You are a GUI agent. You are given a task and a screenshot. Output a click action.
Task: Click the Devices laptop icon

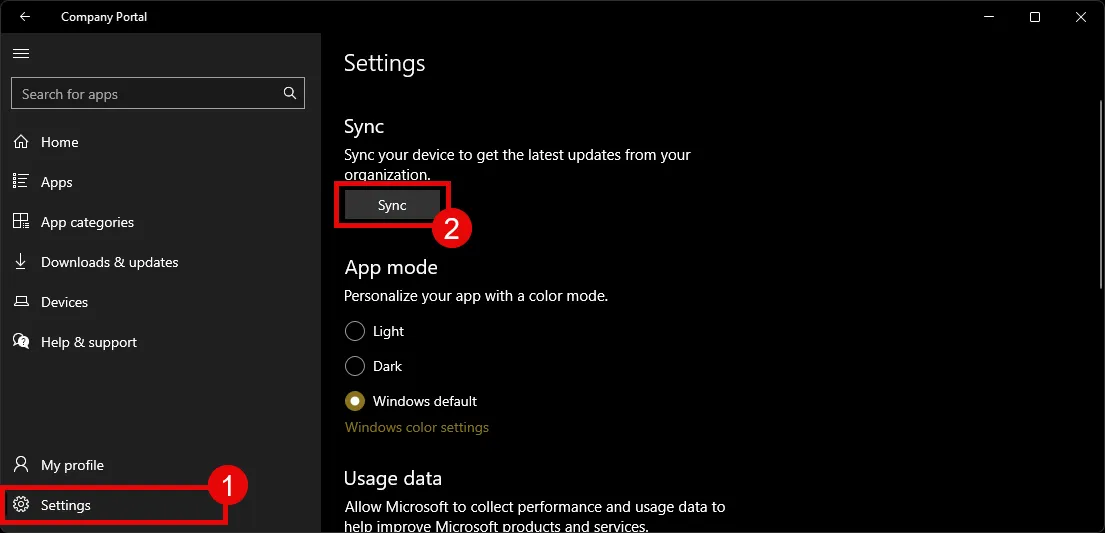(21, 302)
